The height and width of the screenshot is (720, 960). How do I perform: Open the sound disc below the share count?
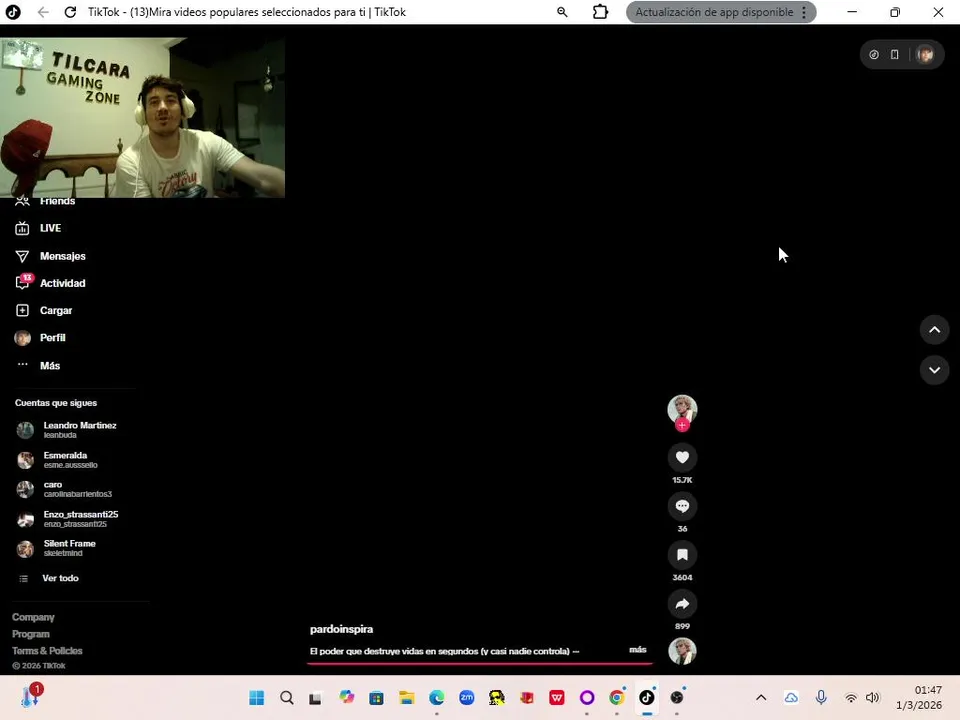click(x=682, y=651)
